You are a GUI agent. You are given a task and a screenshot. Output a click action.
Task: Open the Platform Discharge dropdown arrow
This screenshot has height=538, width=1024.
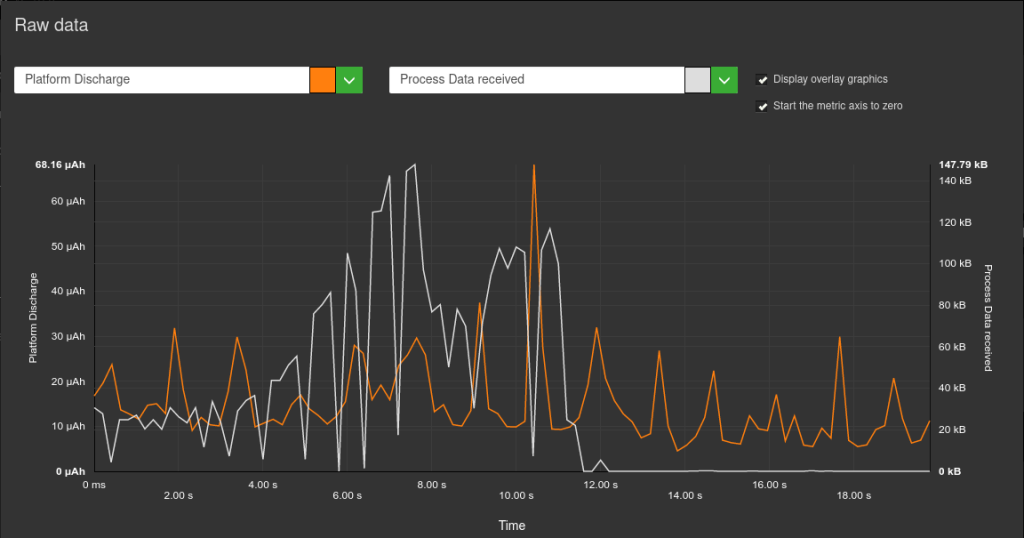pyautogui.click(x=349, y=80)
